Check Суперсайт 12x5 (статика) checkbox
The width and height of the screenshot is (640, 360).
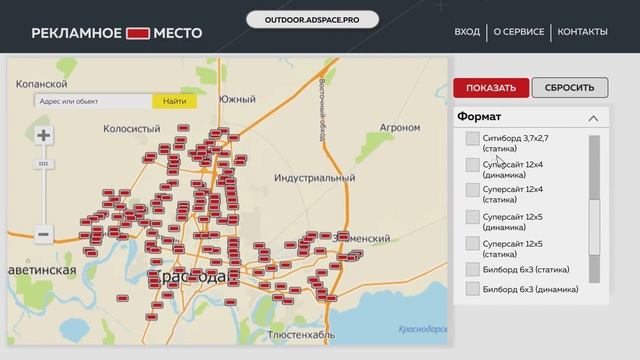point(473,243)
